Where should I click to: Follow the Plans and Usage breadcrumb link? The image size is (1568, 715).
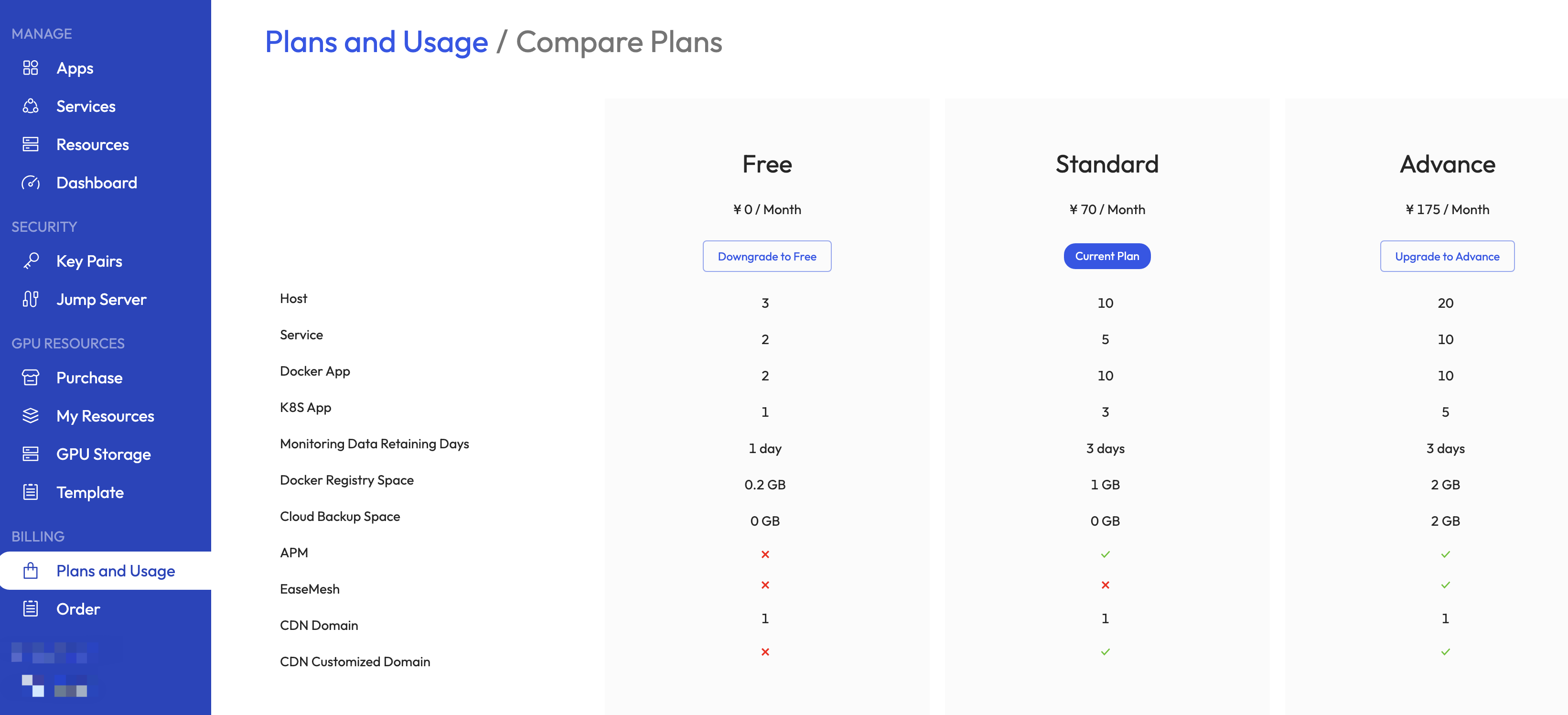(376, 42)
